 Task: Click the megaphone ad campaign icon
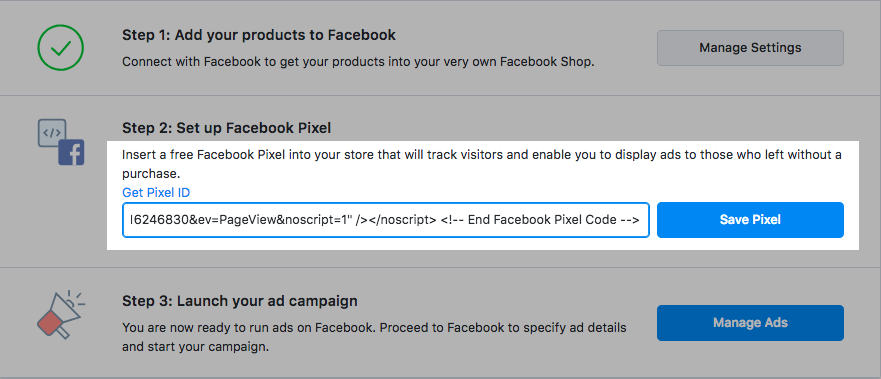(x=60, y=315)
